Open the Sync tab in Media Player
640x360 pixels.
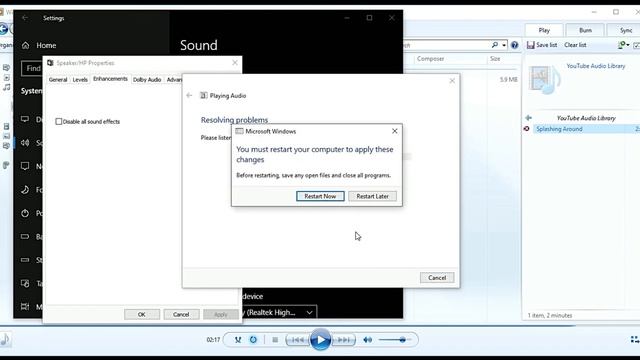[624, 30]
